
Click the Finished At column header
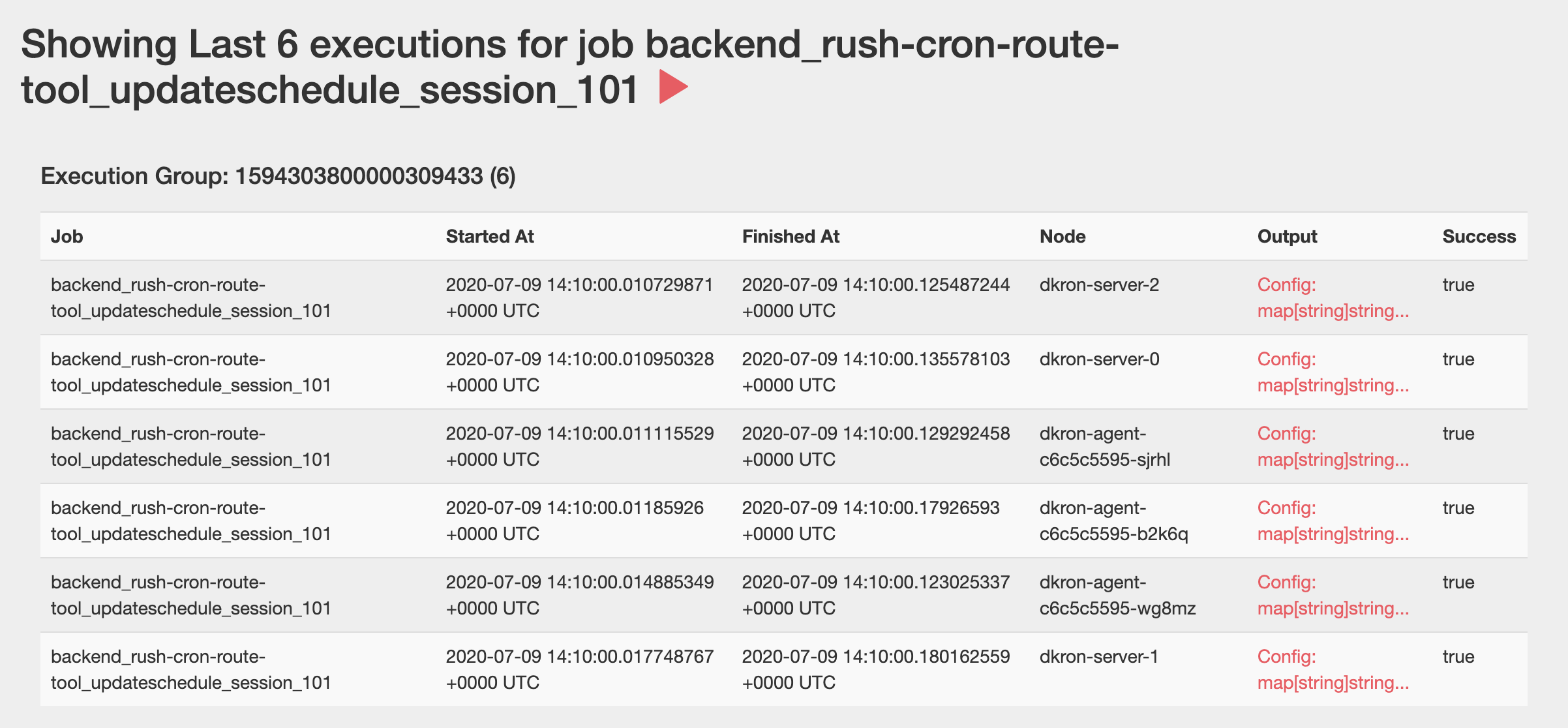(x=791, y=236)
